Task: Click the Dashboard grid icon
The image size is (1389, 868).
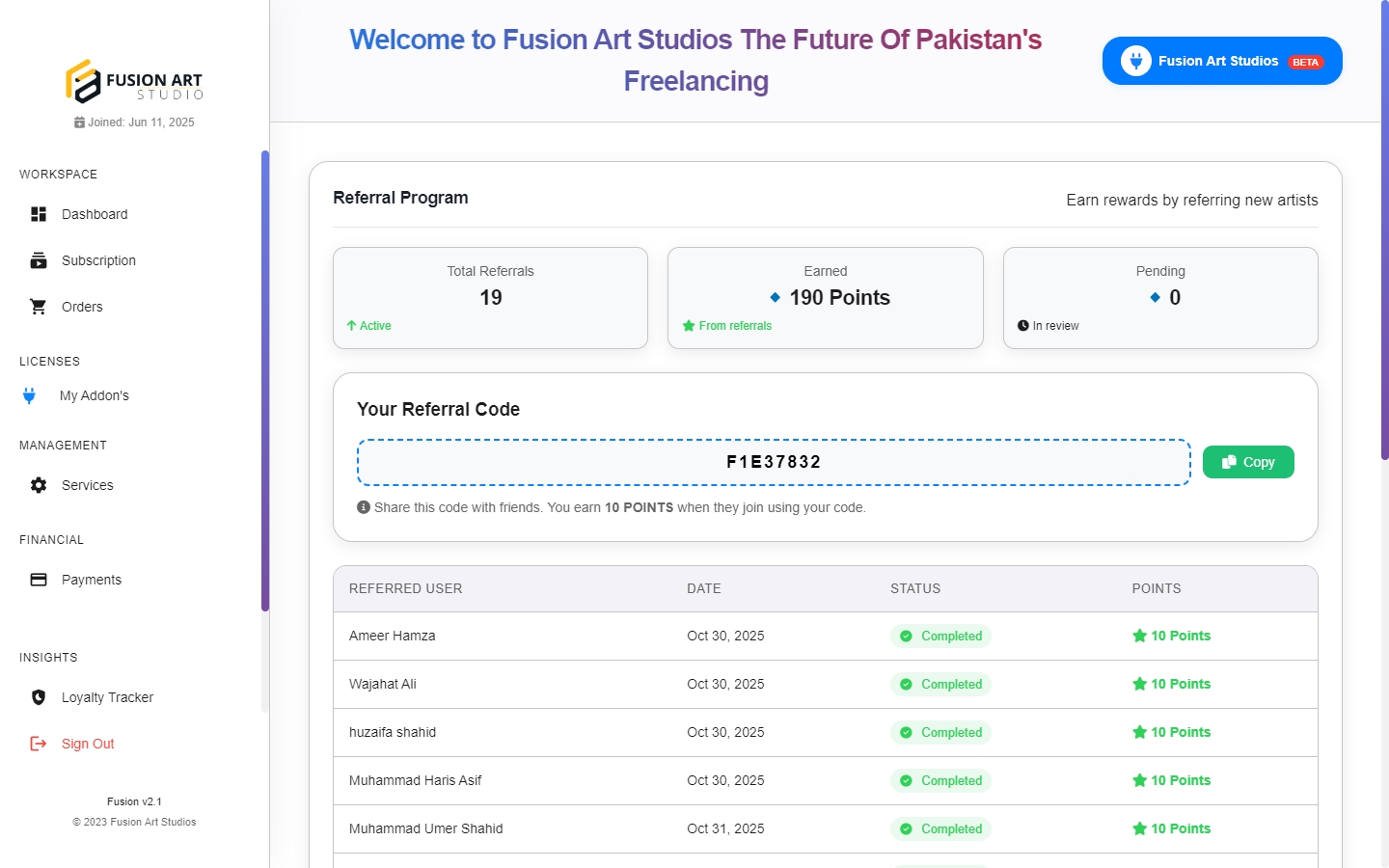Action: (x=39, y=214)
